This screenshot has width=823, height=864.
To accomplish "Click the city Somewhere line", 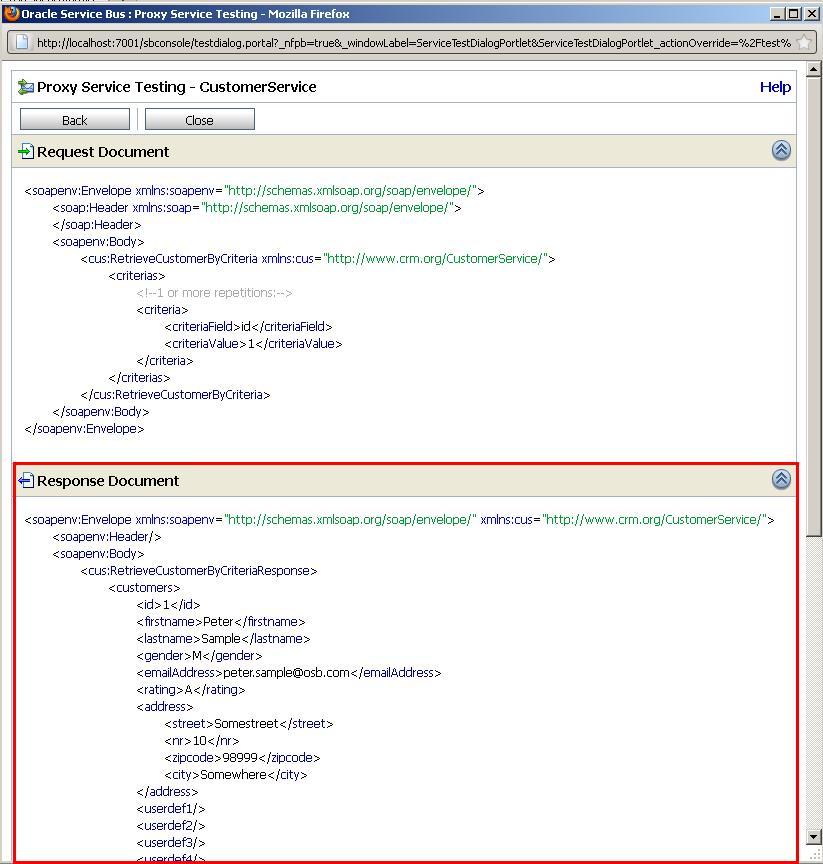I will (236, 775).
